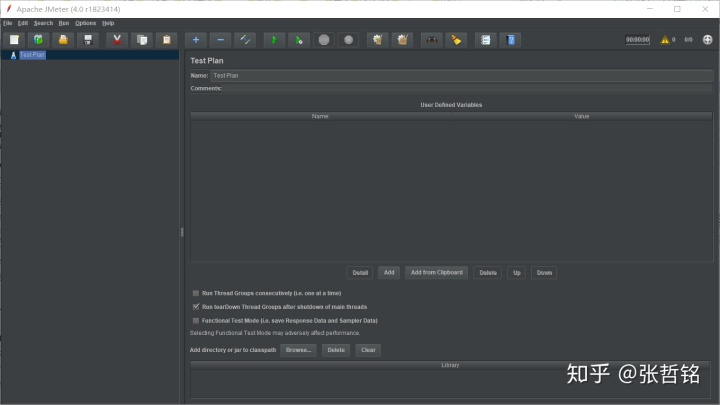
Task: Open the Options menu
Action: pos(85,23)
